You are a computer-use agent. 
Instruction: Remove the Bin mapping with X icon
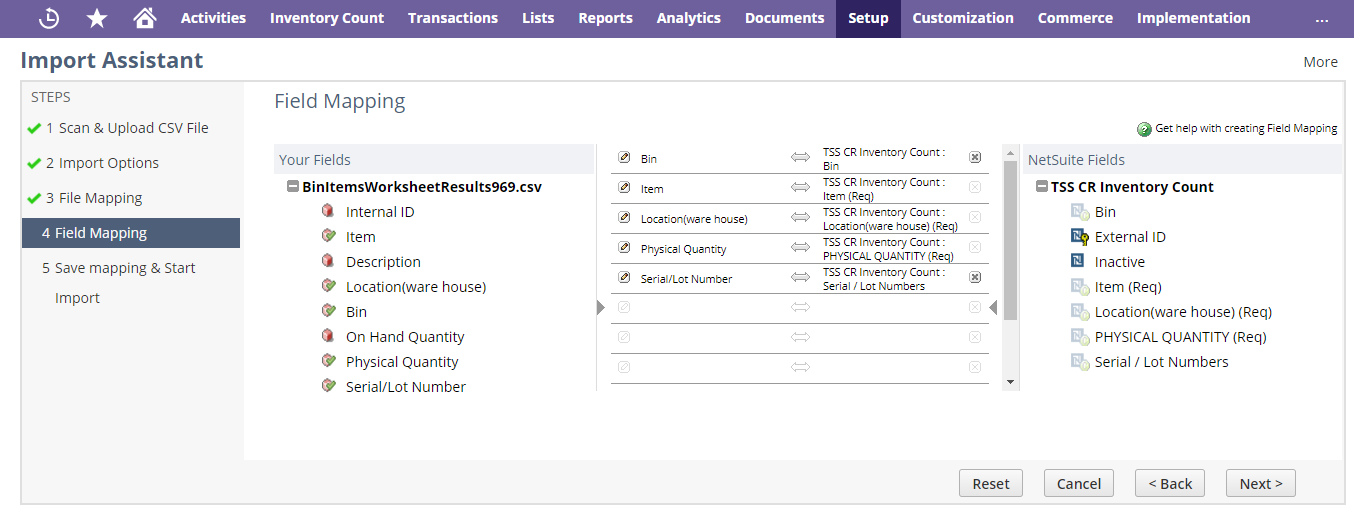pos(975,157)
